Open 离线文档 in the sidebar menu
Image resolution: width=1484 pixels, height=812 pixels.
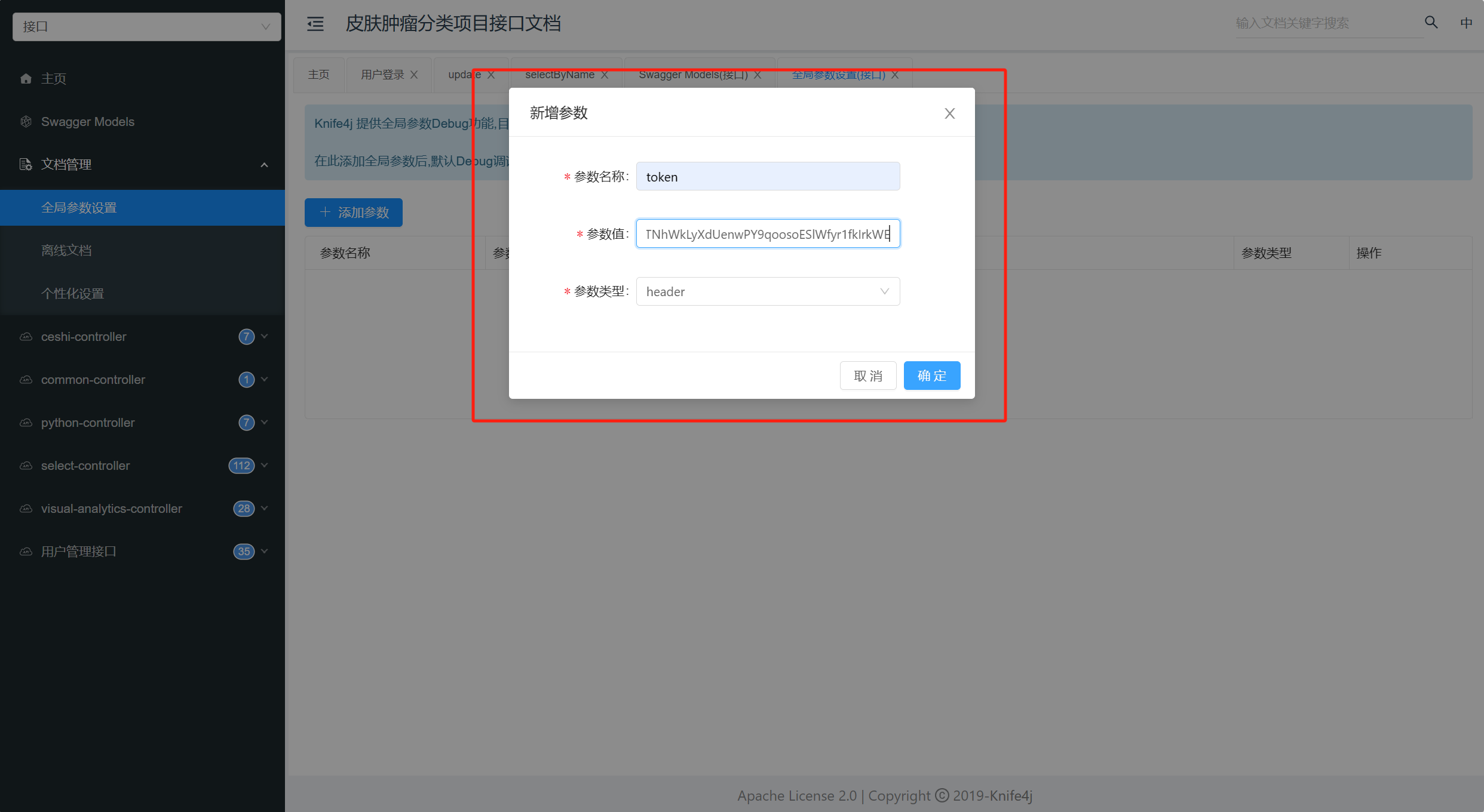(x=66, y=251)
